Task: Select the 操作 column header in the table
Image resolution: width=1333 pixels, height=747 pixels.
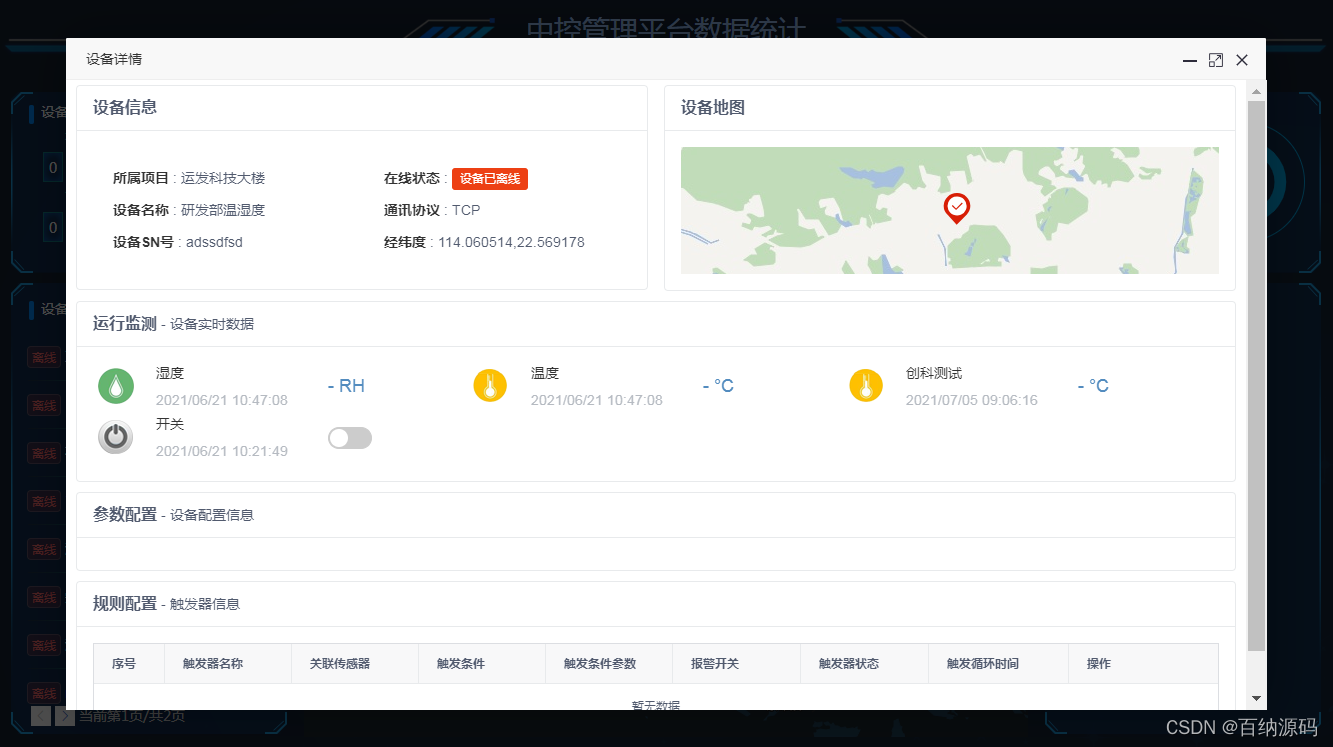Action: 1098,663
